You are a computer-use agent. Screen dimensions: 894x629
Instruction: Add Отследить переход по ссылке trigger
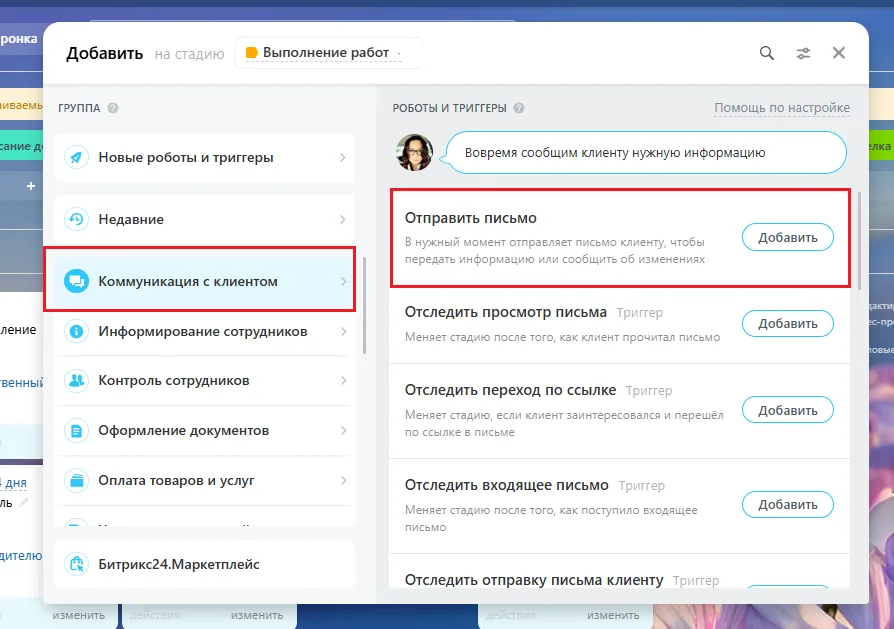[x=787, y=410]
